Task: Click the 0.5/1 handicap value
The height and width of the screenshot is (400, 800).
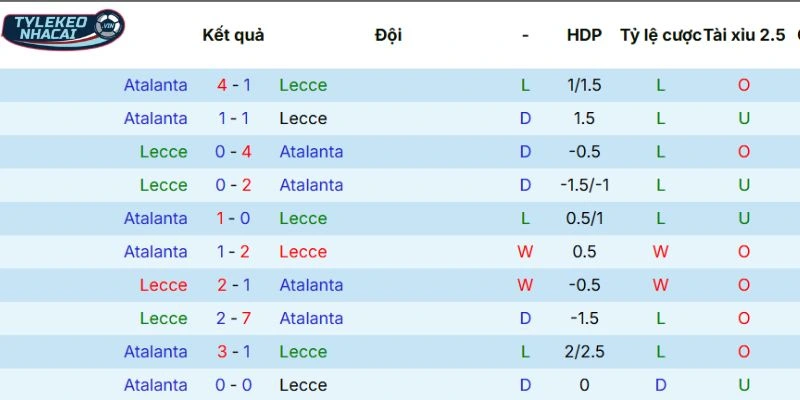Action: tap(584, 218)
